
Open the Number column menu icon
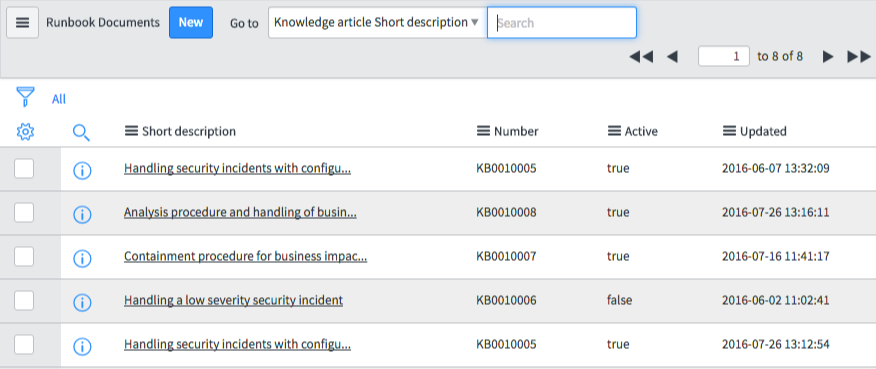tap(483, 131)
